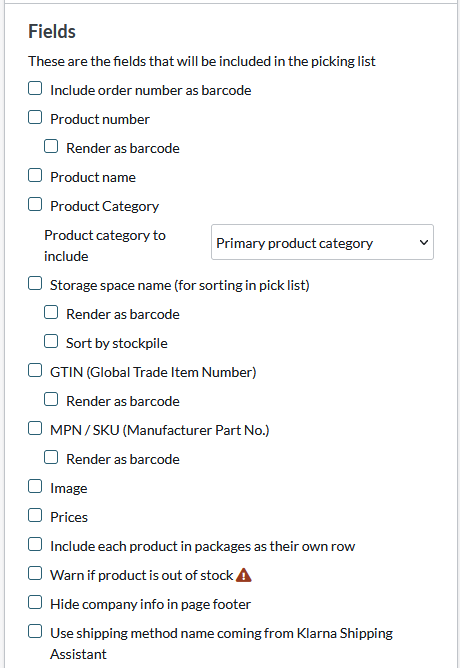Open the Primary product category dropdown
The height and width of the screenshot is (668, 460).
(322, 242)
